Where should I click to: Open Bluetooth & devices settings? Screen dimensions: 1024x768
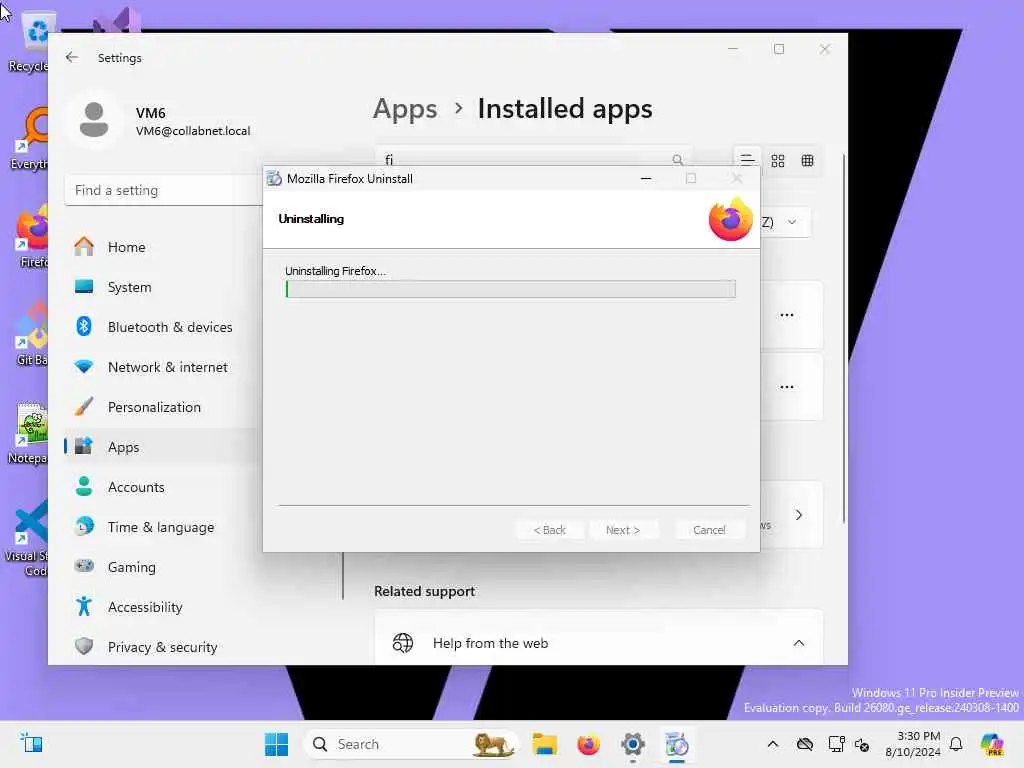(x=170, y=327)
